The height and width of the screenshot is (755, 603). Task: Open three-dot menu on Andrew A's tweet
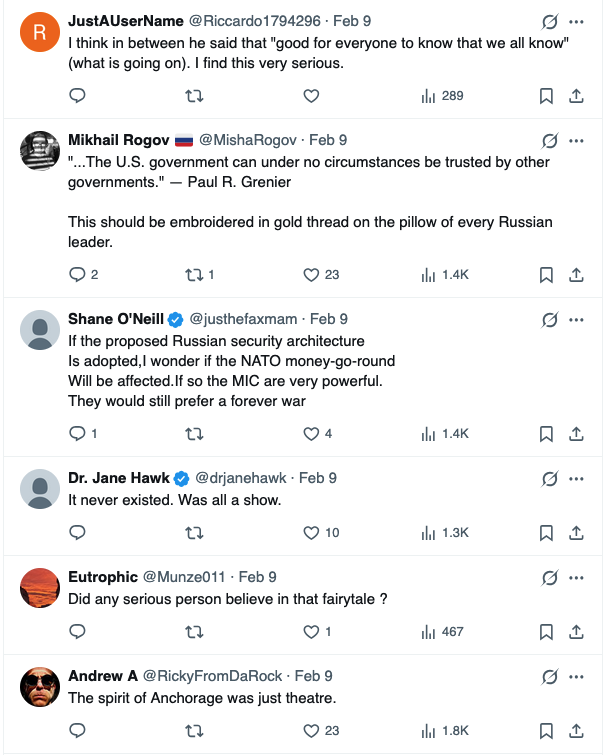point(576,676)
